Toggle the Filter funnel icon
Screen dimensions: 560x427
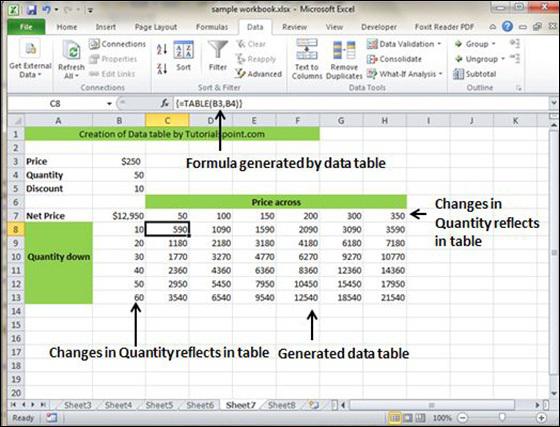218,50
